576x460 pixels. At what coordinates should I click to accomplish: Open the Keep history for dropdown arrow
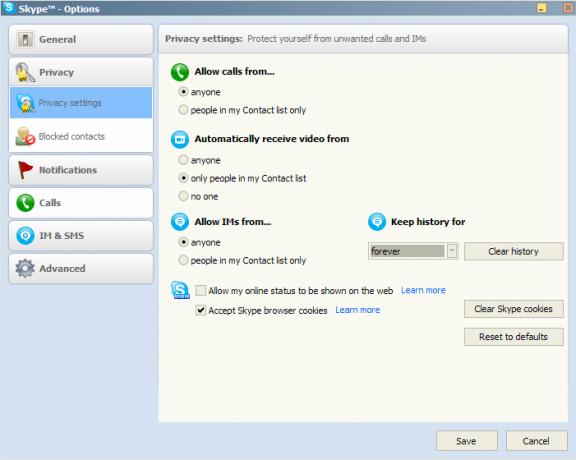point(452,251)
